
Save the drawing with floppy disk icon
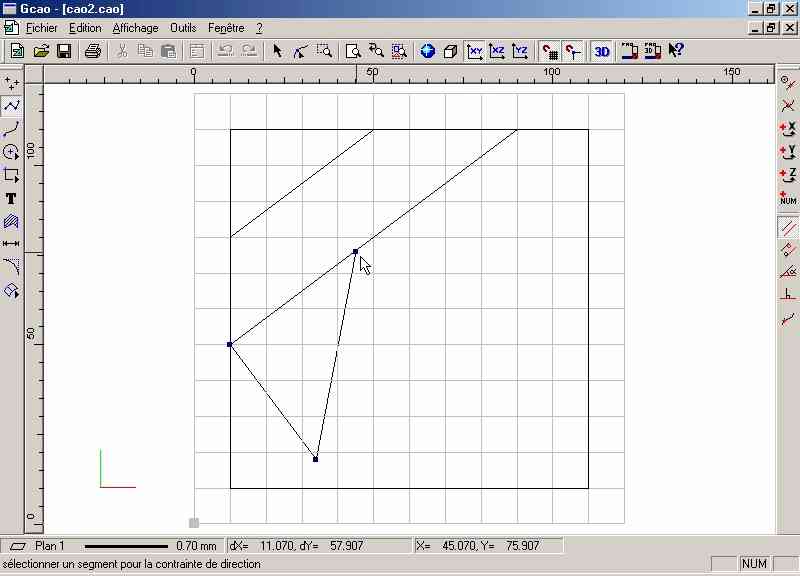64,51
